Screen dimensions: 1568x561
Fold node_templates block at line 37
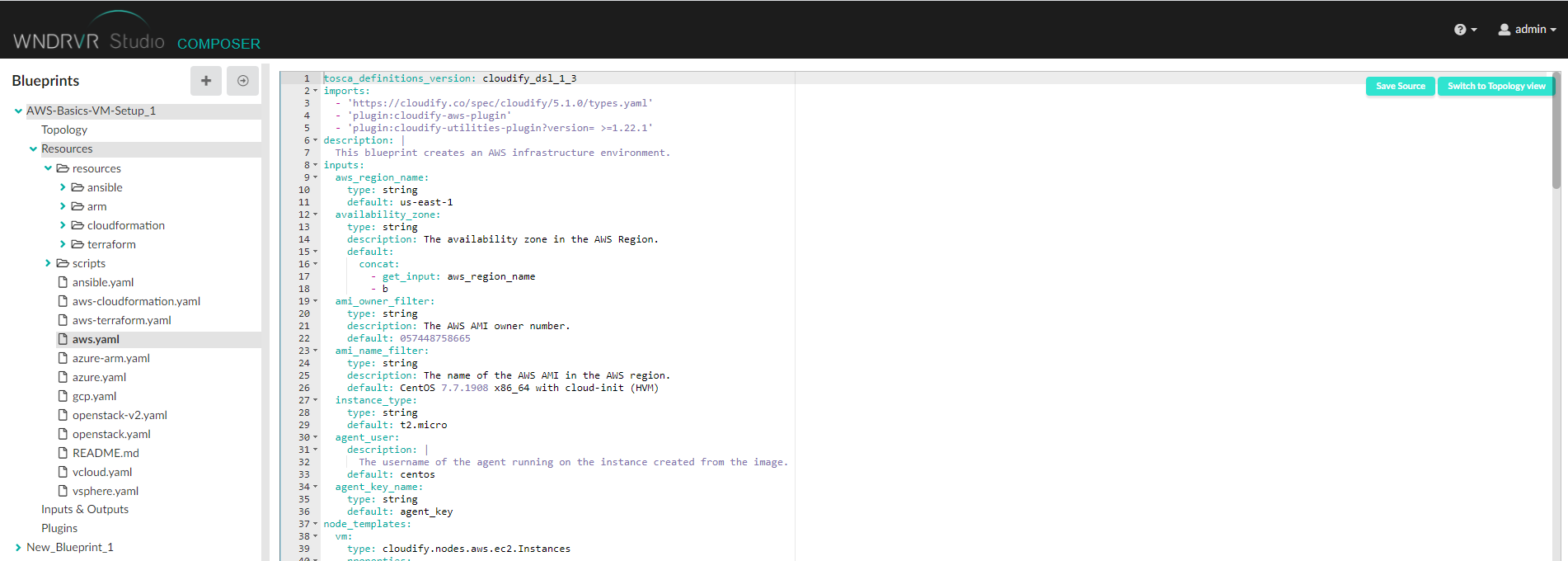316,524
